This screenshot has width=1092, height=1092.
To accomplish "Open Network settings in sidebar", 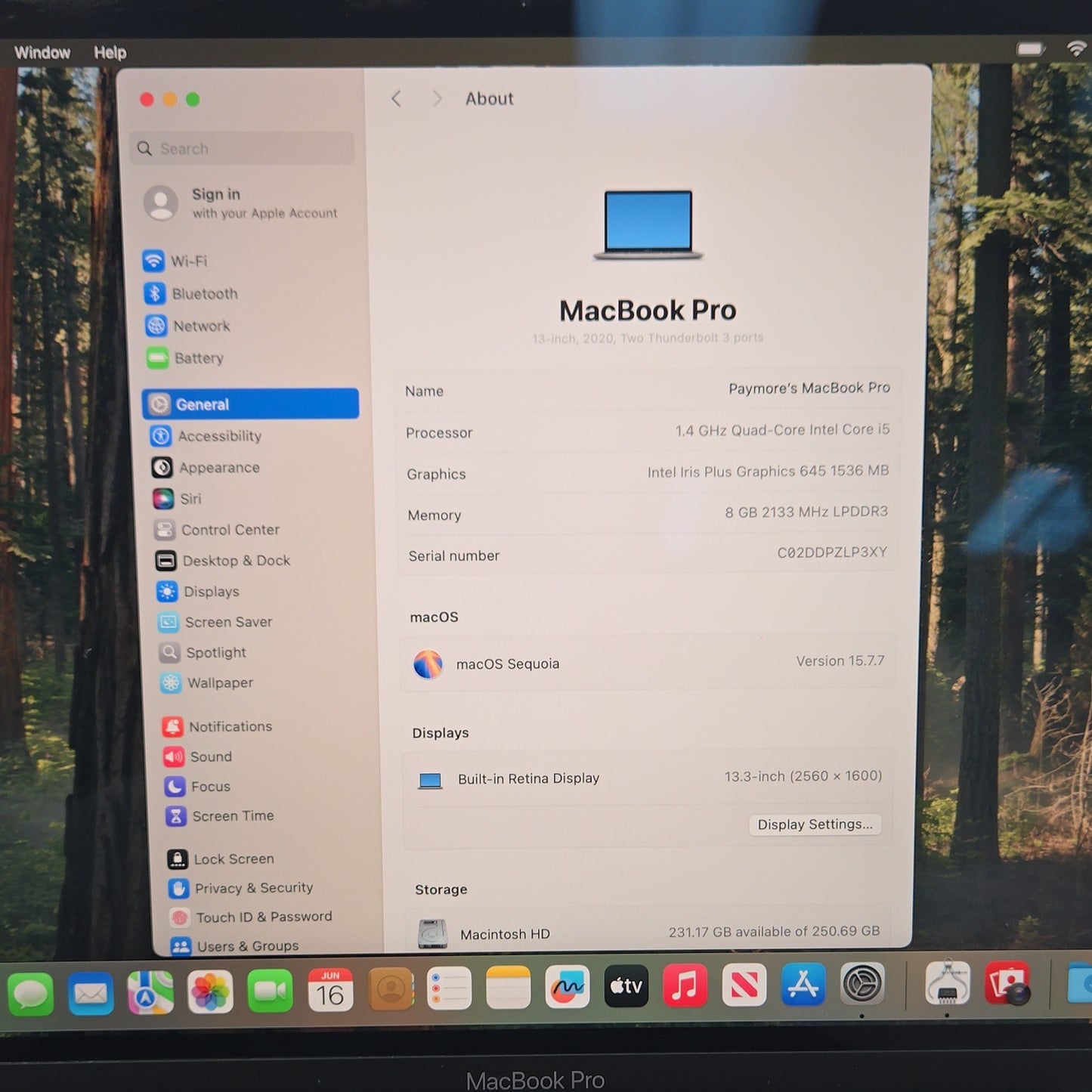I will (x=187, y=326).
